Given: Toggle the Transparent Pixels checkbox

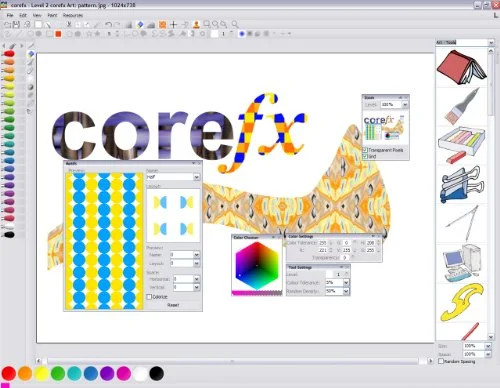Looking at the screenshot, I should point(365,150).
